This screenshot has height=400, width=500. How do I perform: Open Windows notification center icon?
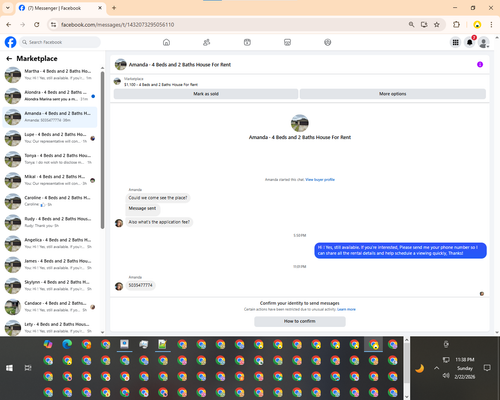tap(487, 368)
